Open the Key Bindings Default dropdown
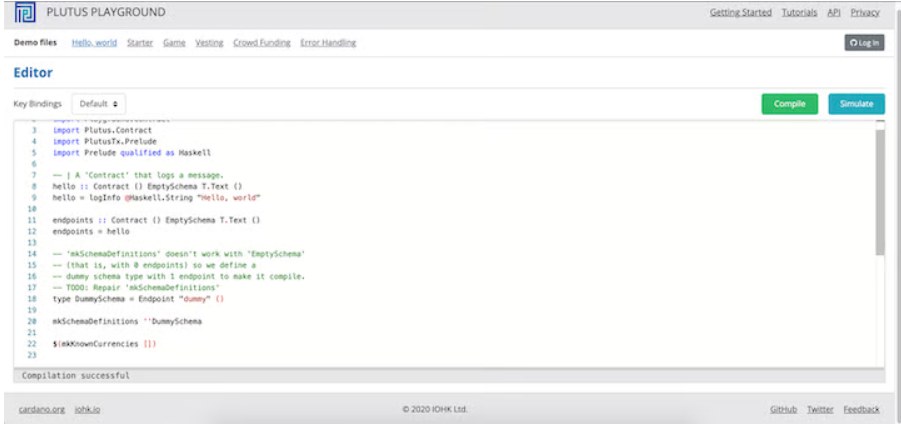This screenshot has width=901, height=426. tap(99, 104)
